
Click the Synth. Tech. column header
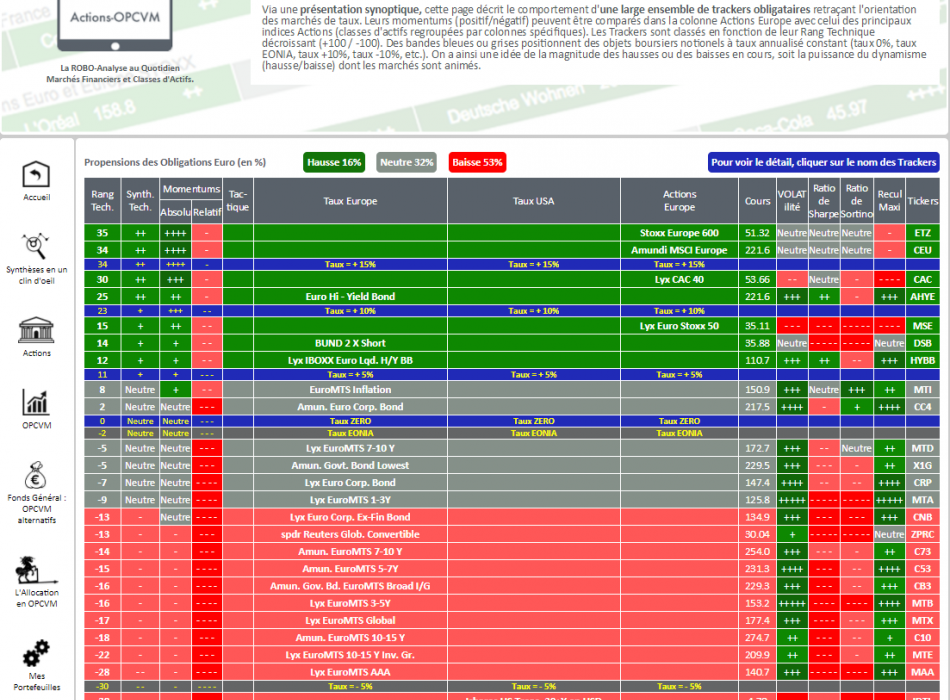(x=140, y=201)
